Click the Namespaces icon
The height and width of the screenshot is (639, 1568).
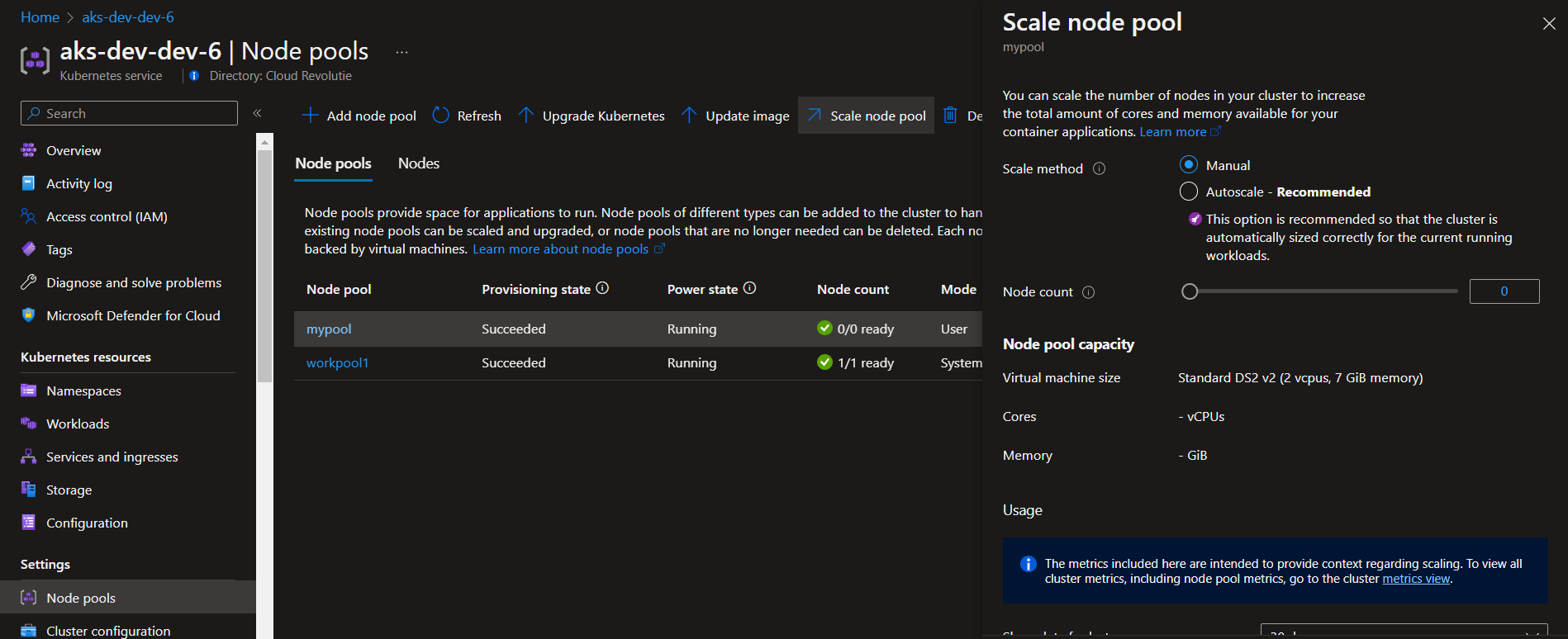pos(29,390)
